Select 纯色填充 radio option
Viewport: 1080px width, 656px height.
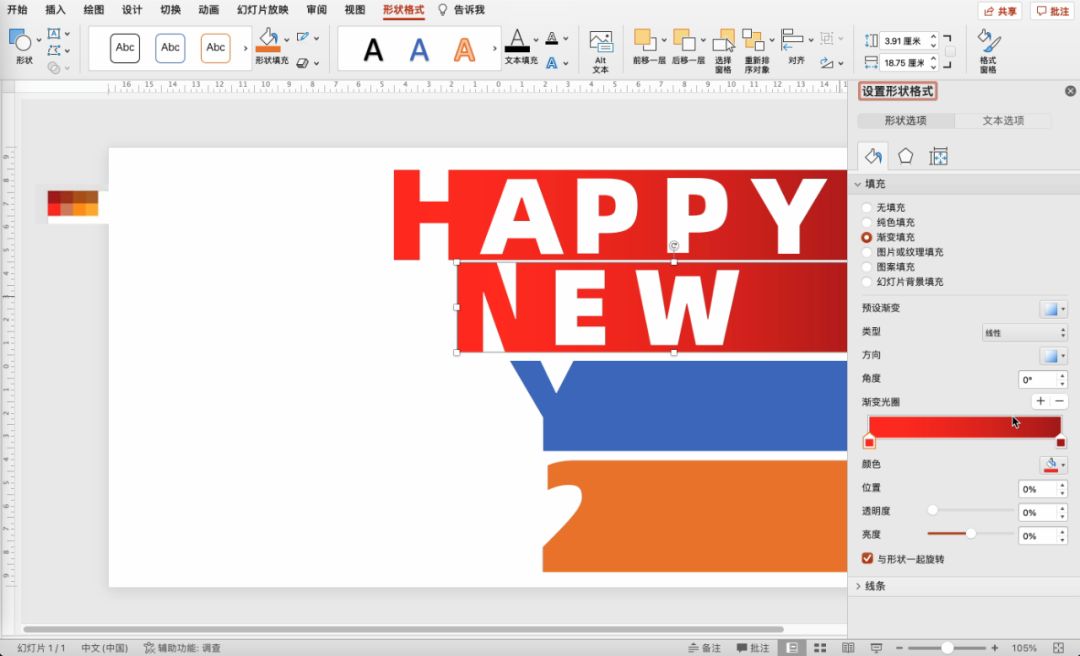coord(866,223)
